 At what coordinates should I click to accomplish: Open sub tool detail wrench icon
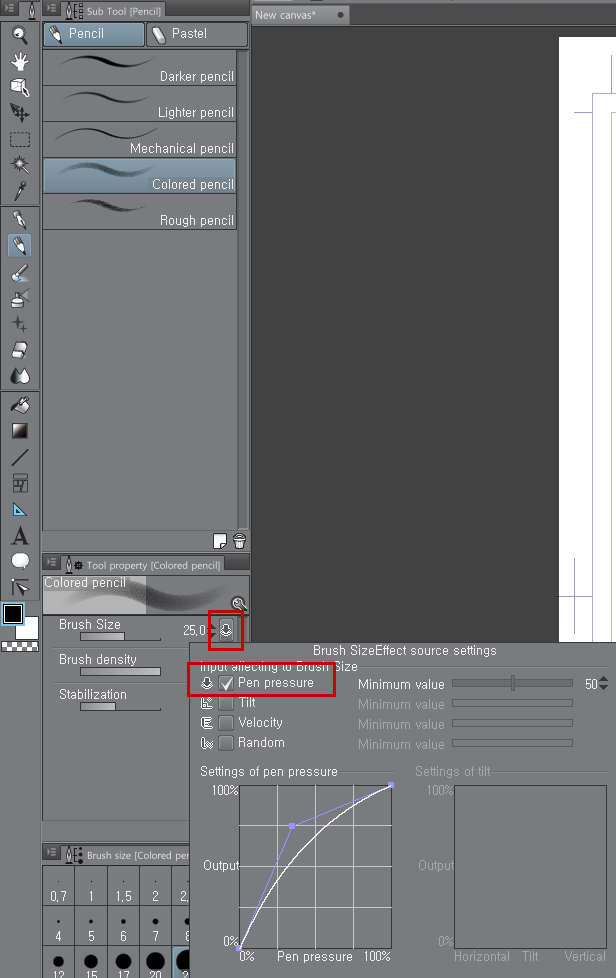tap(238, 604)
